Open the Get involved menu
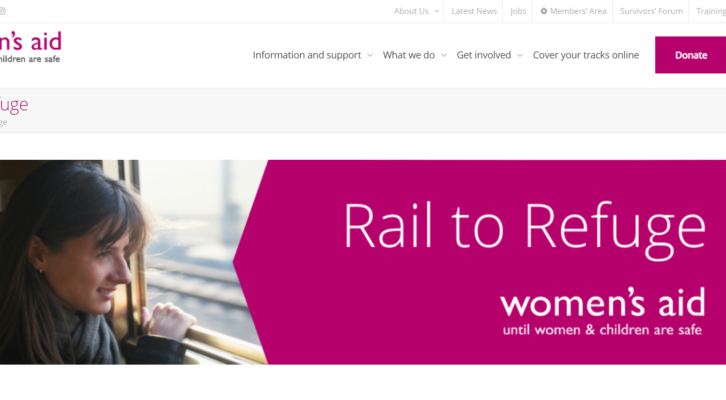This screenshot has height=400, width=726. (x=483, y=55)
